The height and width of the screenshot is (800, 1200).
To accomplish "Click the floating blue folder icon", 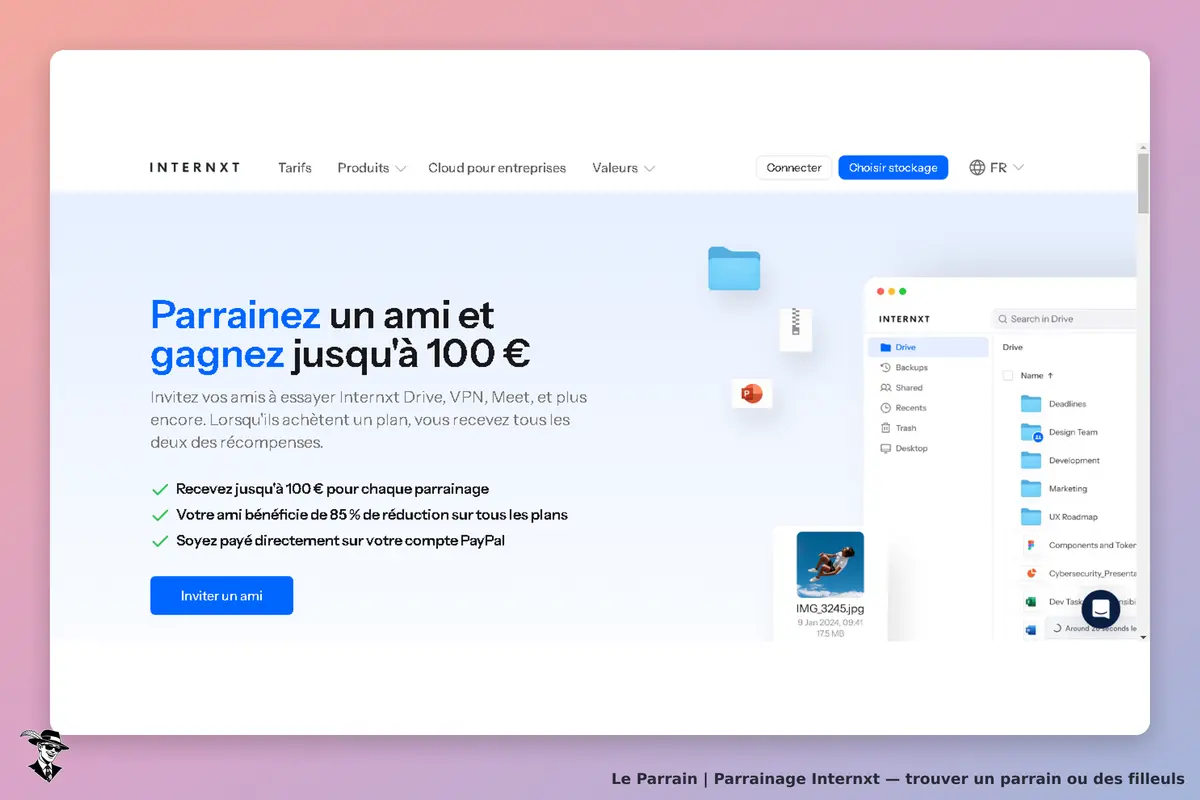I will [x=734, y=268].
